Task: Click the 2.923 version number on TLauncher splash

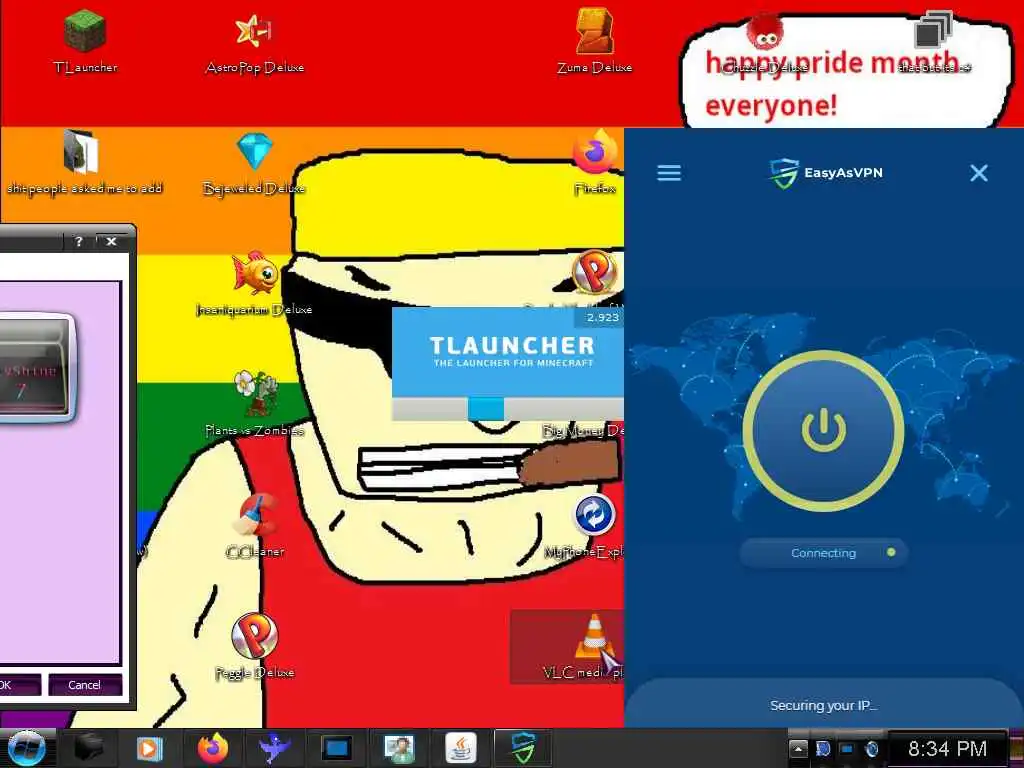Action: coord(602,317)
